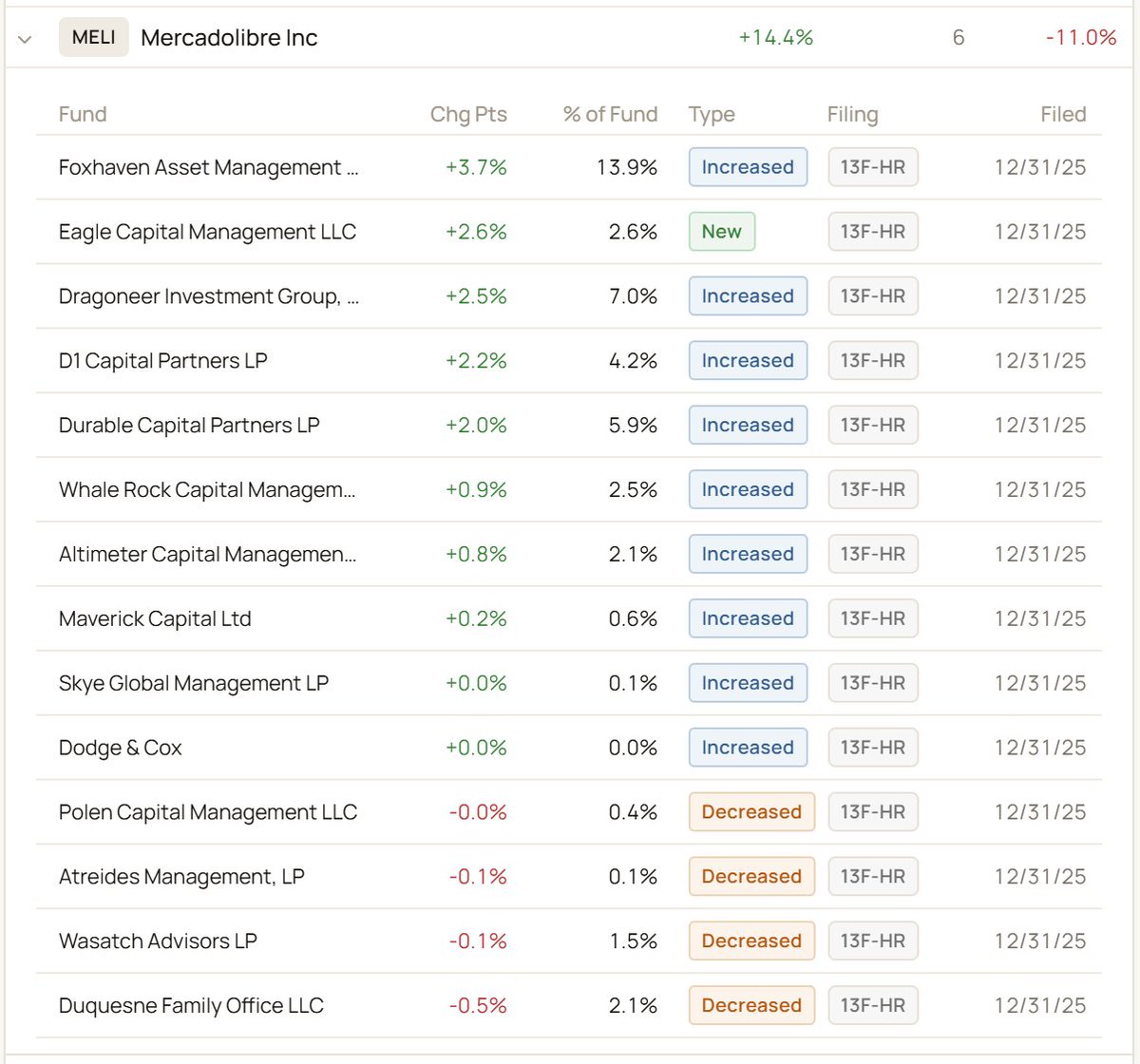Screen dimensions: 1140x1064
Task: Select the +14.4% value in MELI header
Action: 776,38
